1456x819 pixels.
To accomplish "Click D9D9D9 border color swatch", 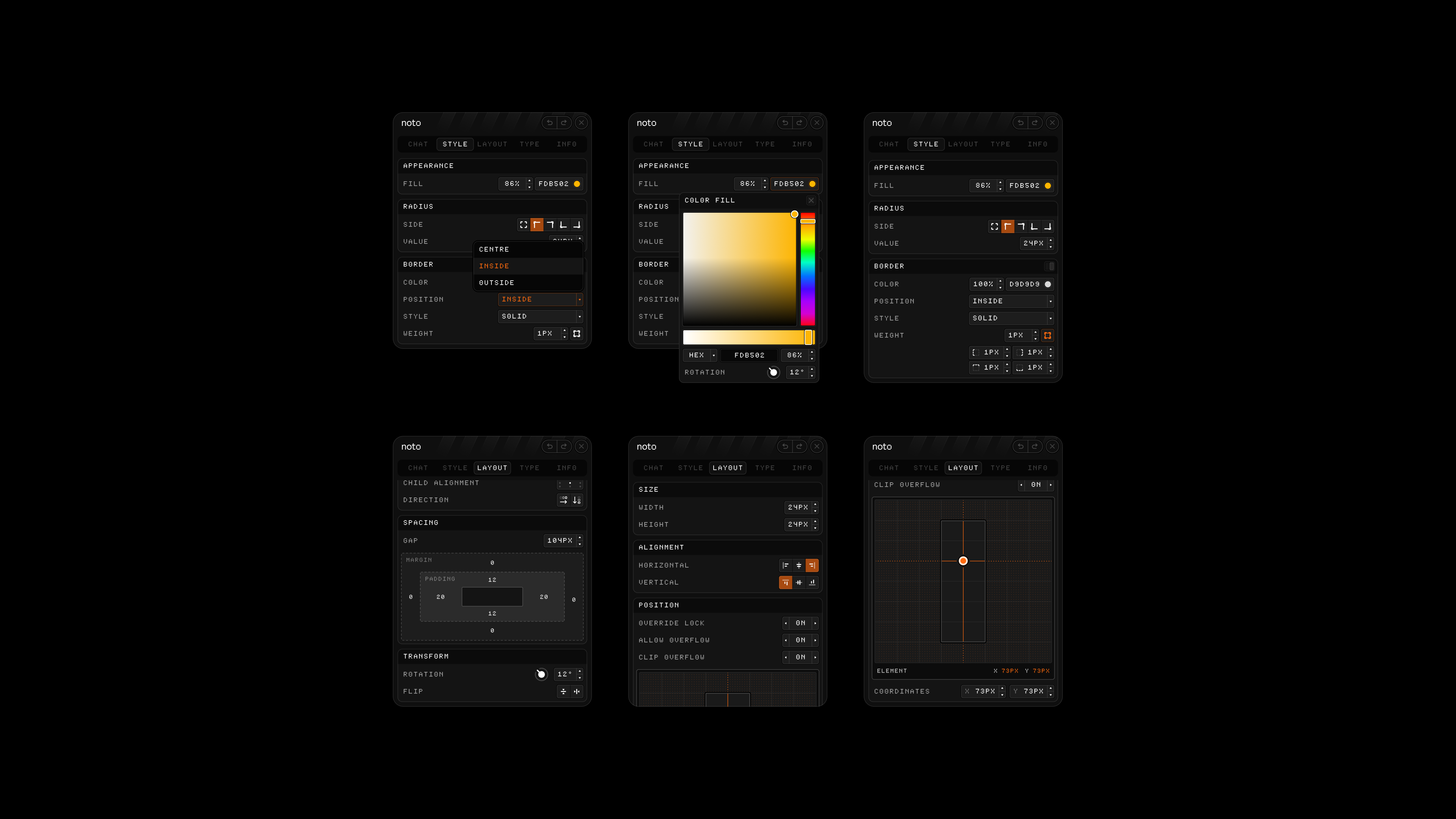I will pyautogui.click(x=1048, y=284).
